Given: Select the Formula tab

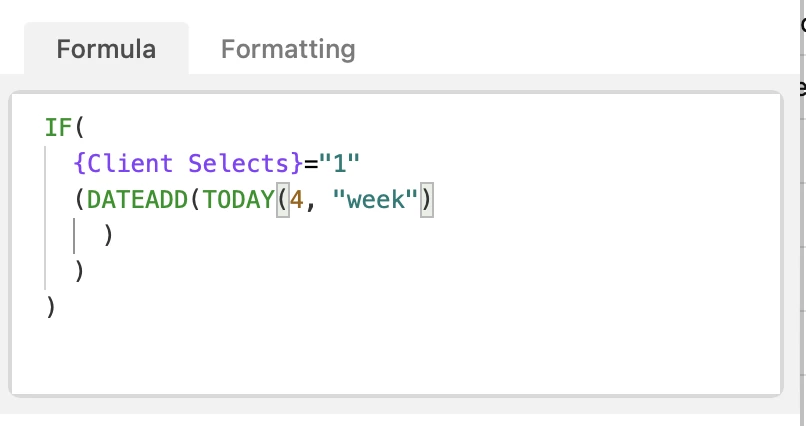Looking at the screenshot, I should [106, 49].
